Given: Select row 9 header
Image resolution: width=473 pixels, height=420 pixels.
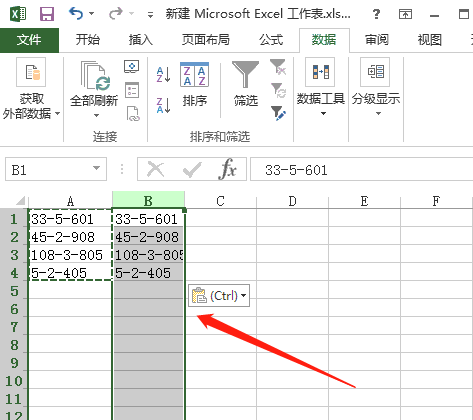Looking at the screenshot, I should pyautogui.click(x=14, y=363).
